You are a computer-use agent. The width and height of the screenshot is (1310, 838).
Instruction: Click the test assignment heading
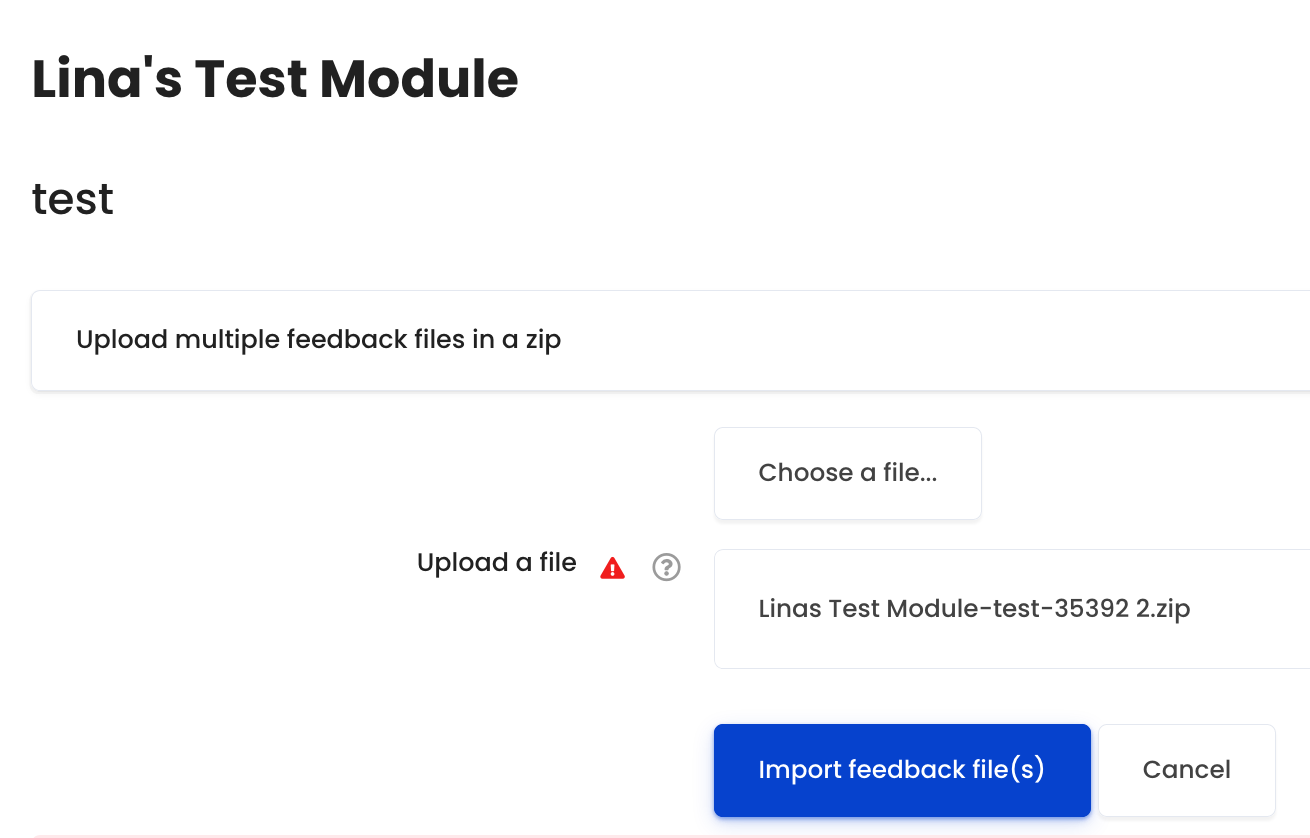tap(73, 199)
